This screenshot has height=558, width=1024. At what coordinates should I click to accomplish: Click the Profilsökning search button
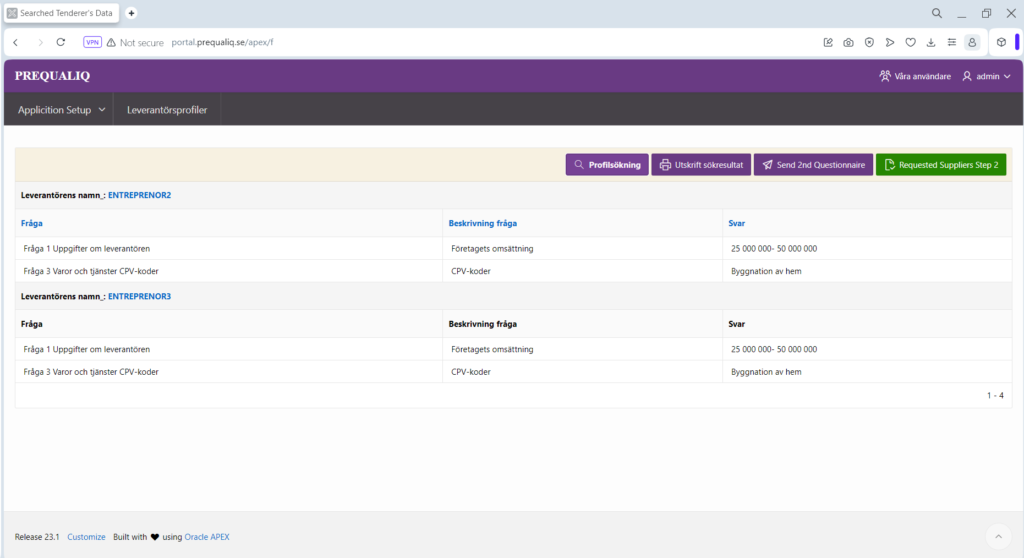pos(606,165)
